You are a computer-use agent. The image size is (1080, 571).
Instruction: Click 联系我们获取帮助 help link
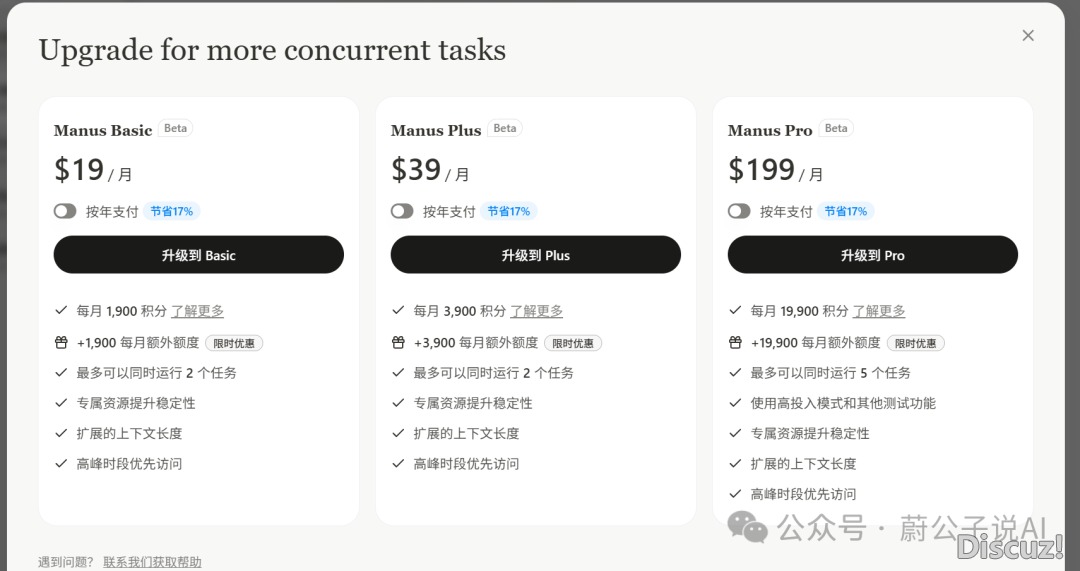click(x=152, y=562)
